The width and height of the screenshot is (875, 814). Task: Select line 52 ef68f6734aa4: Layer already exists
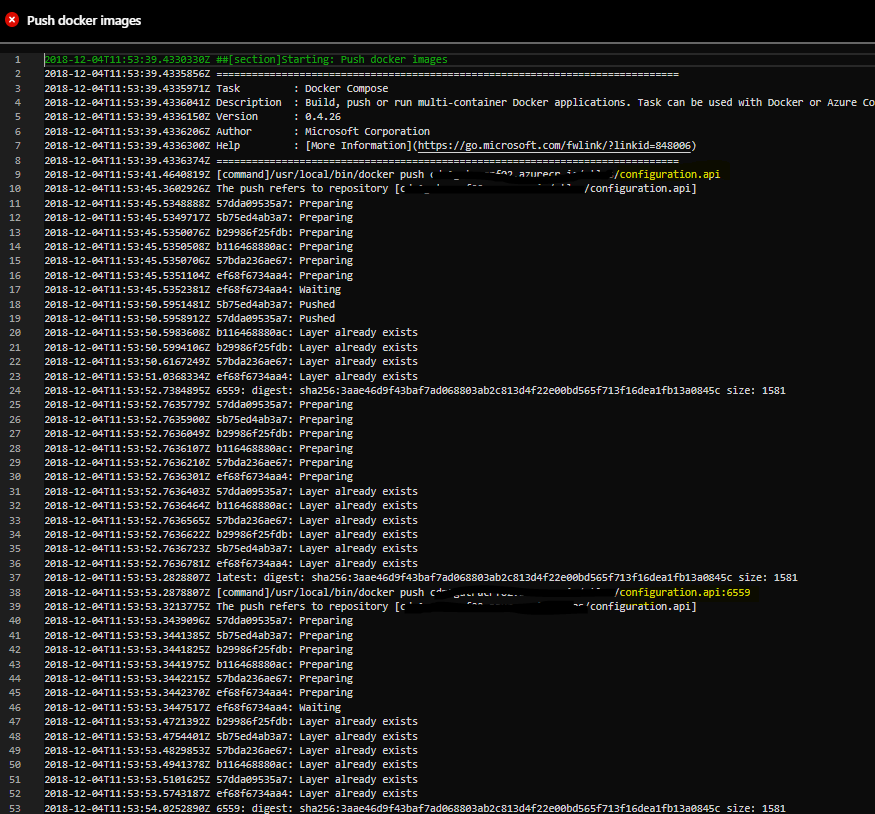coord(231,793)
